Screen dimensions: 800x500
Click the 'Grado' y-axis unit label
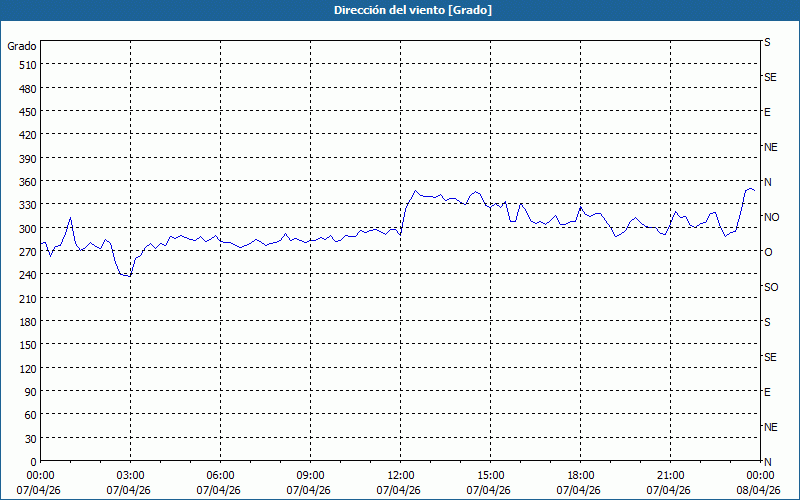22,46
